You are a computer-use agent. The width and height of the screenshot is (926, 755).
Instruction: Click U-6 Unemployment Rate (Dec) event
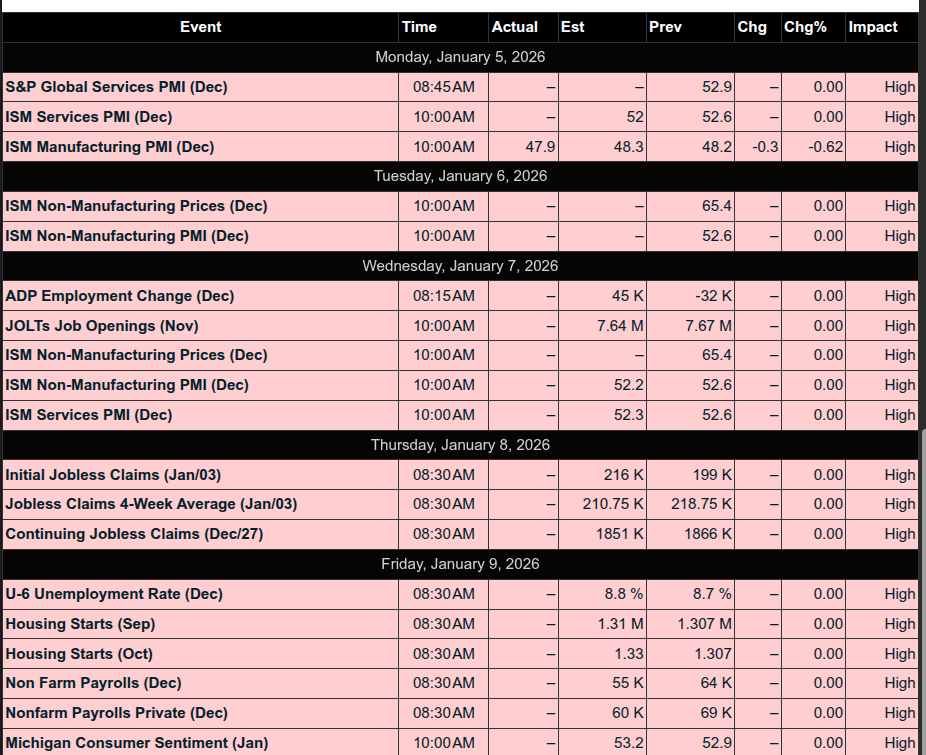[114, 594]
